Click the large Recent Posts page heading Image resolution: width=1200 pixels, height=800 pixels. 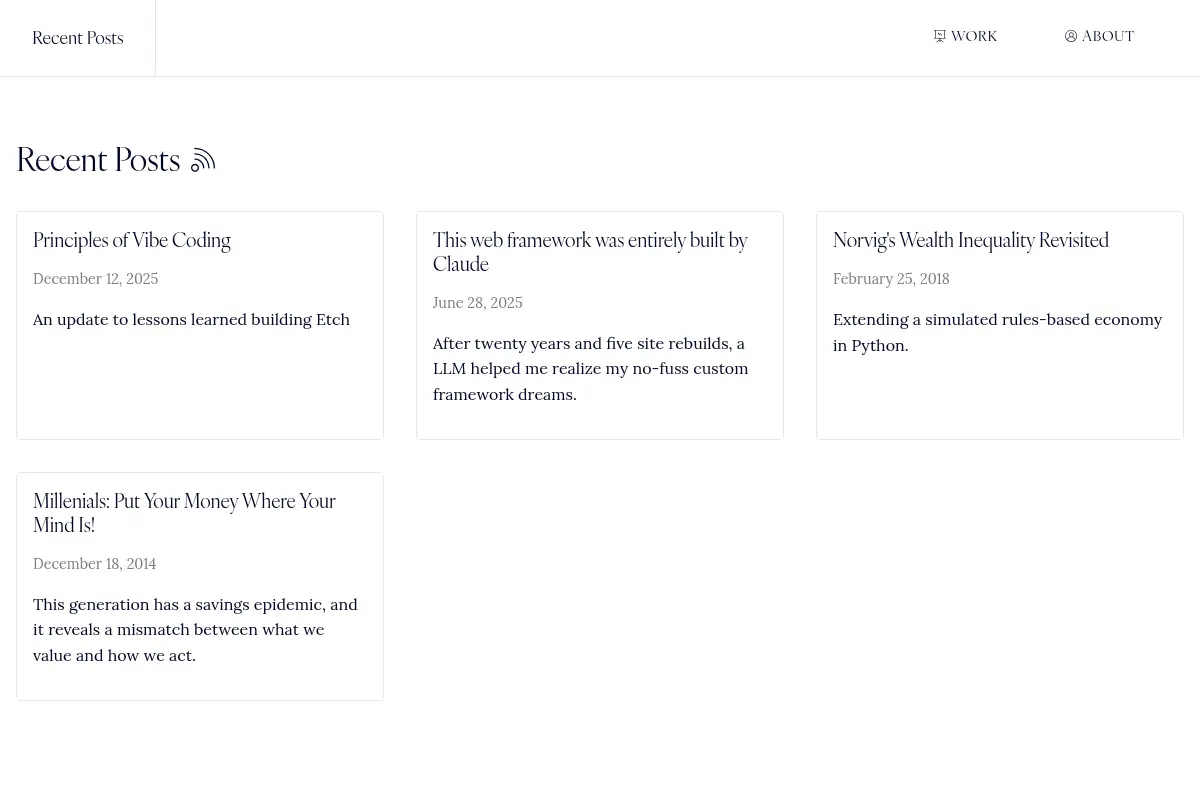tap(98, 160)
